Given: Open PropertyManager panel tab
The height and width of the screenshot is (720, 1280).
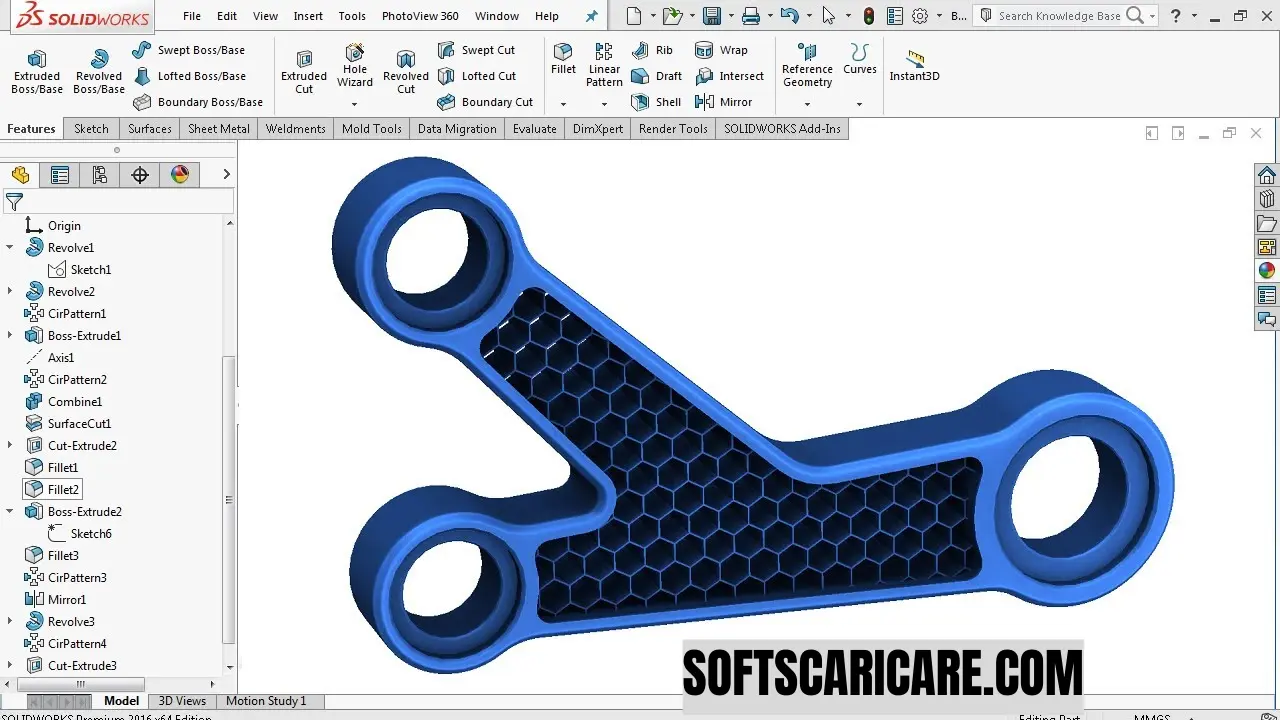Looking at the screenshot, I should 60,175.
